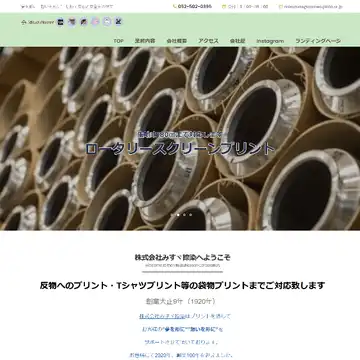This screenshot has height=360, width=360.
Task: Open the first round icon beside the logo
Action: coord(60,22)
